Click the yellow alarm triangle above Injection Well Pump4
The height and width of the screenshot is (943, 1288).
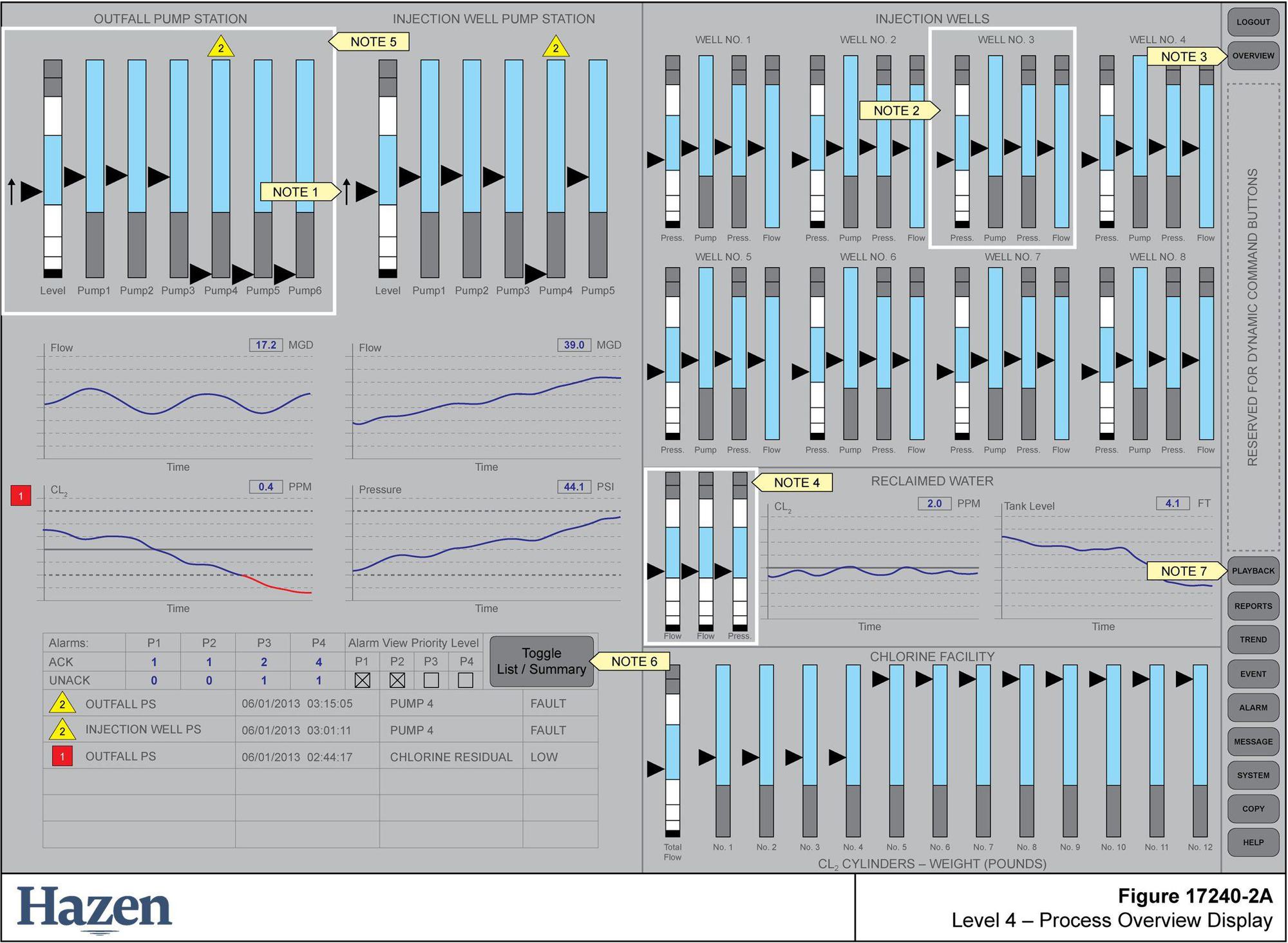click(x=556, y=48)
